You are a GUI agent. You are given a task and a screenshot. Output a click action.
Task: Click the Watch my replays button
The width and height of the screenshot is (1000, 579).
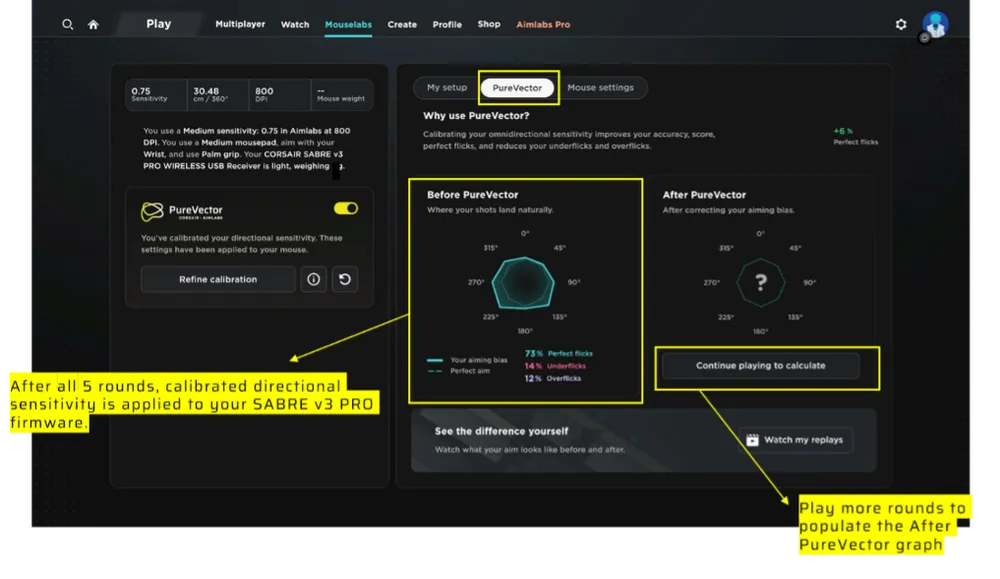pyautogui.click(x=797, y=440)
